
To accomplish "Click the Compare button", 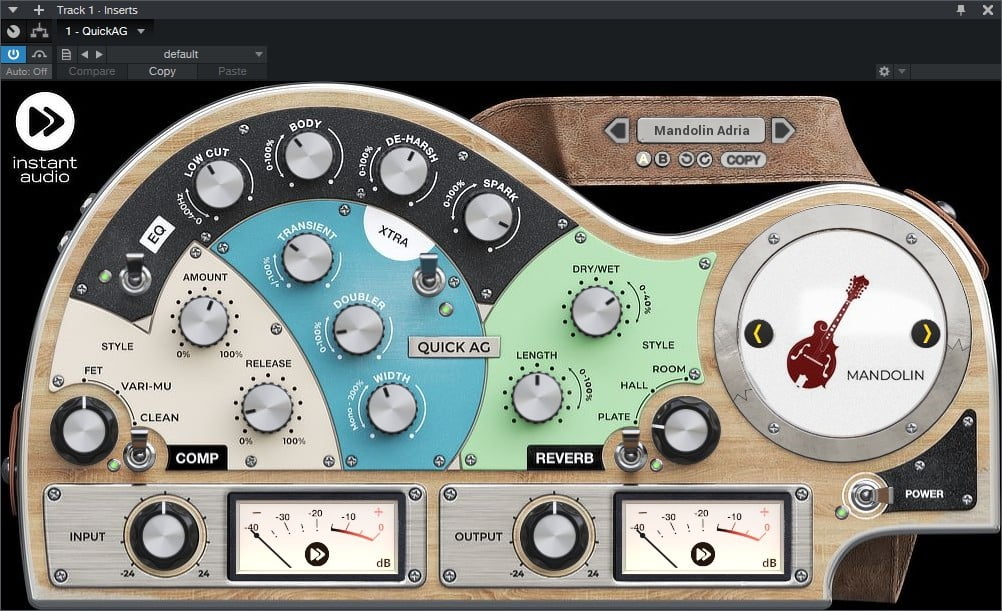I will tap(92, 72).
